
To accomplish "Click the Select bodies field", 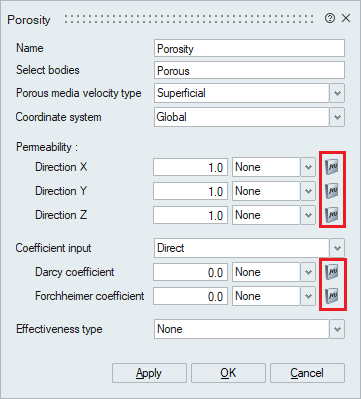I will (x=249, y=70).
